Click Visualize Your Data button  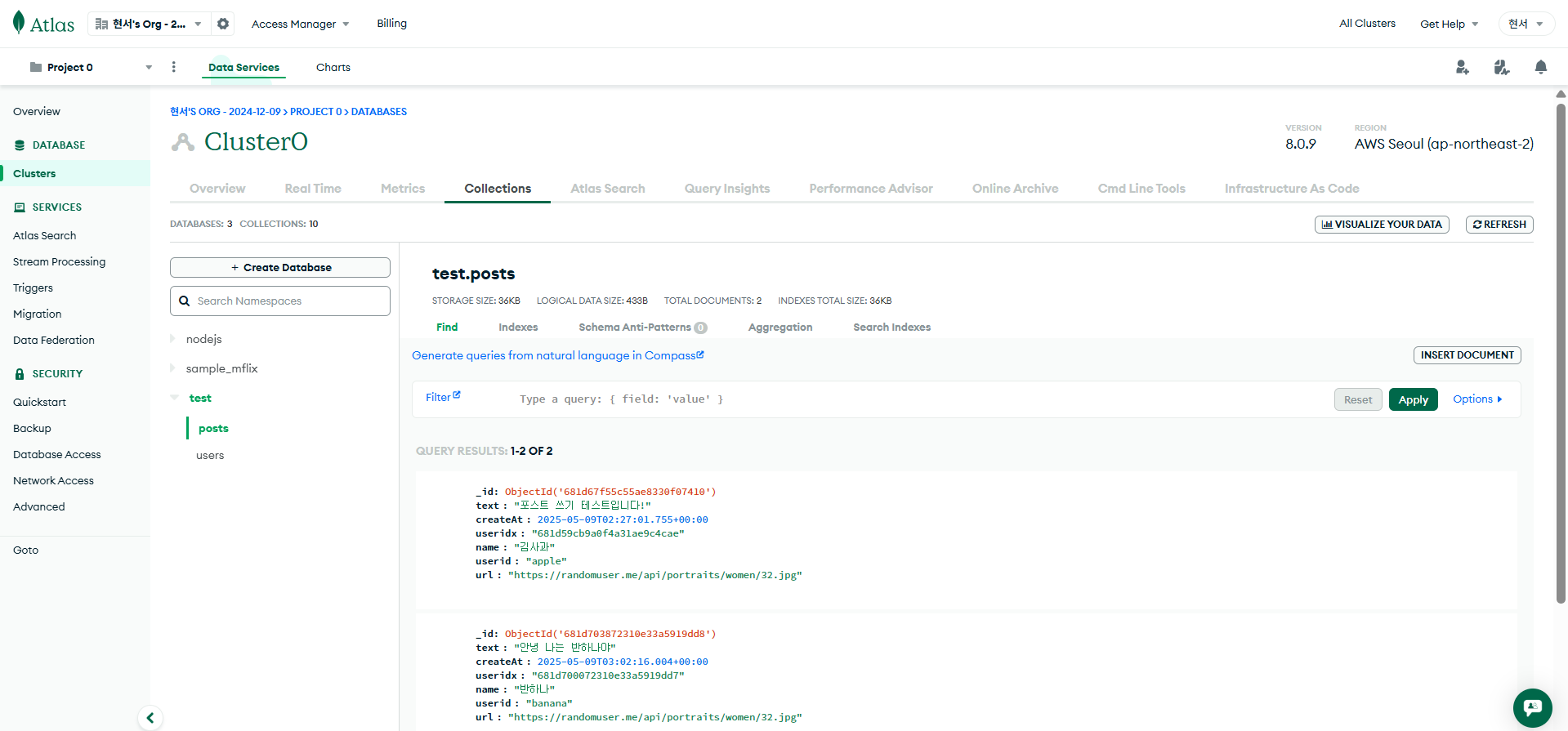(x=1382, y=224)
